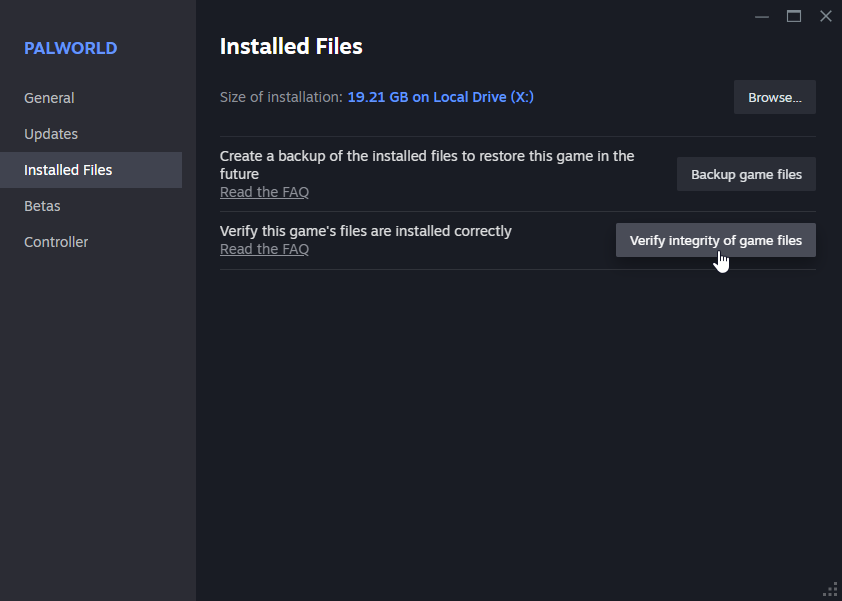Click the Create a backup description text

[x=427, y=165]
